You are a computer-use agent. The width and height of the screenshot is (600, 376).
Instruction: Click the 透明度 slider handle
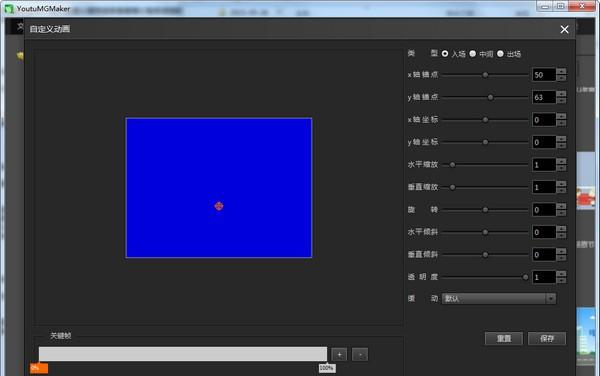tap(525, 277)
